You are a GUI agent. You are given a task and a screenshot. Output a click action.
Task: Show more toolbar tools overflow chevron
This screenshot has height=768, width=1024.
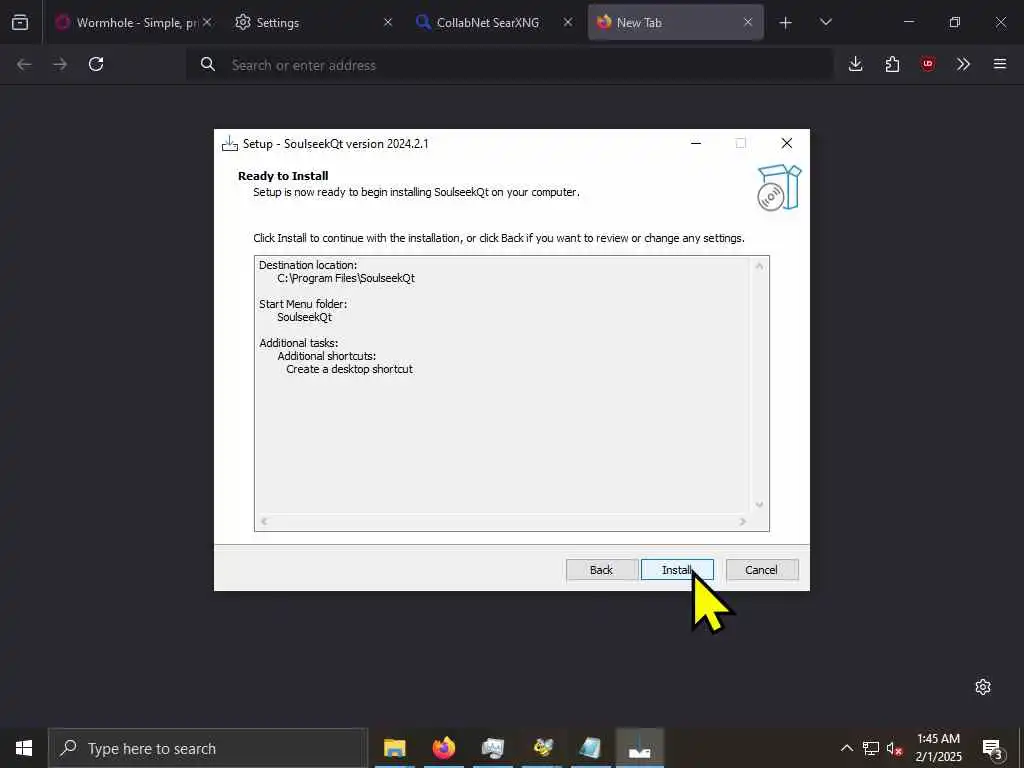coord(963,64)
